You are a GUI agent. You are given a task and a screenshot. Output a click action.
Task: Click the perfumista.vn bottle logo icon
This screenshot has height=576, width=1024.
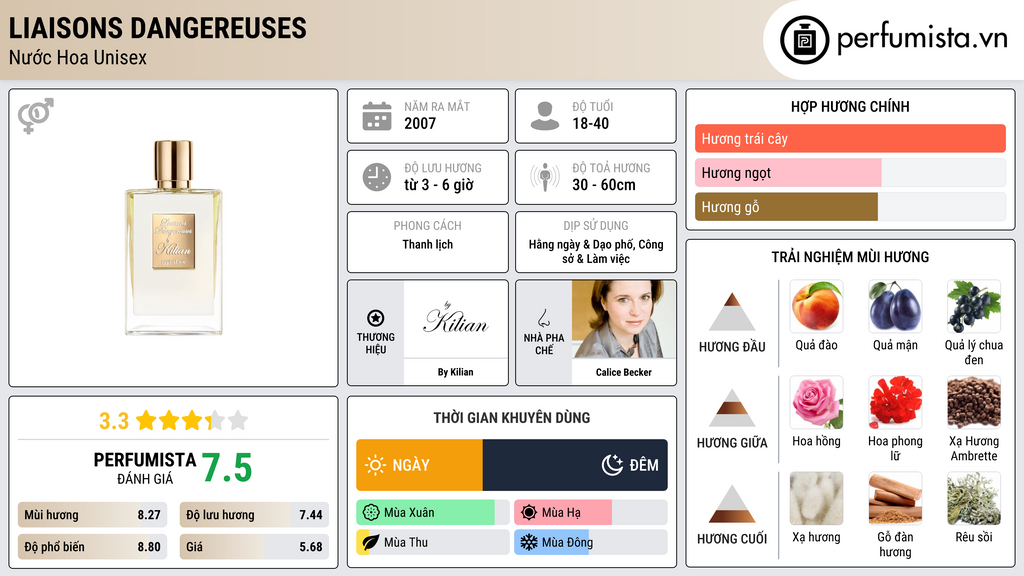pyautogui.click(x=803, y=40)
